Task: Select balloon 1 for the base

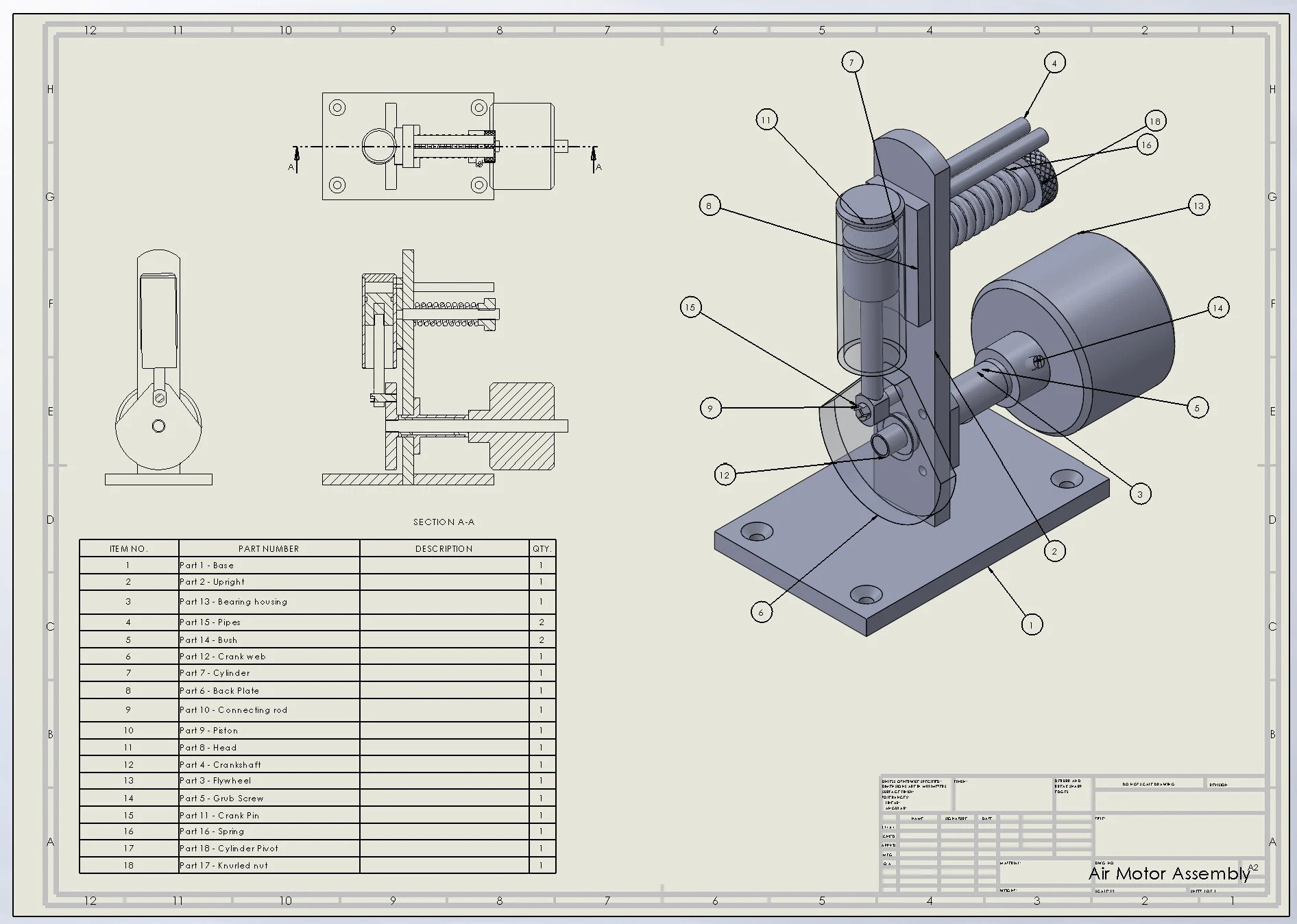Action: tap(1032, 624)
